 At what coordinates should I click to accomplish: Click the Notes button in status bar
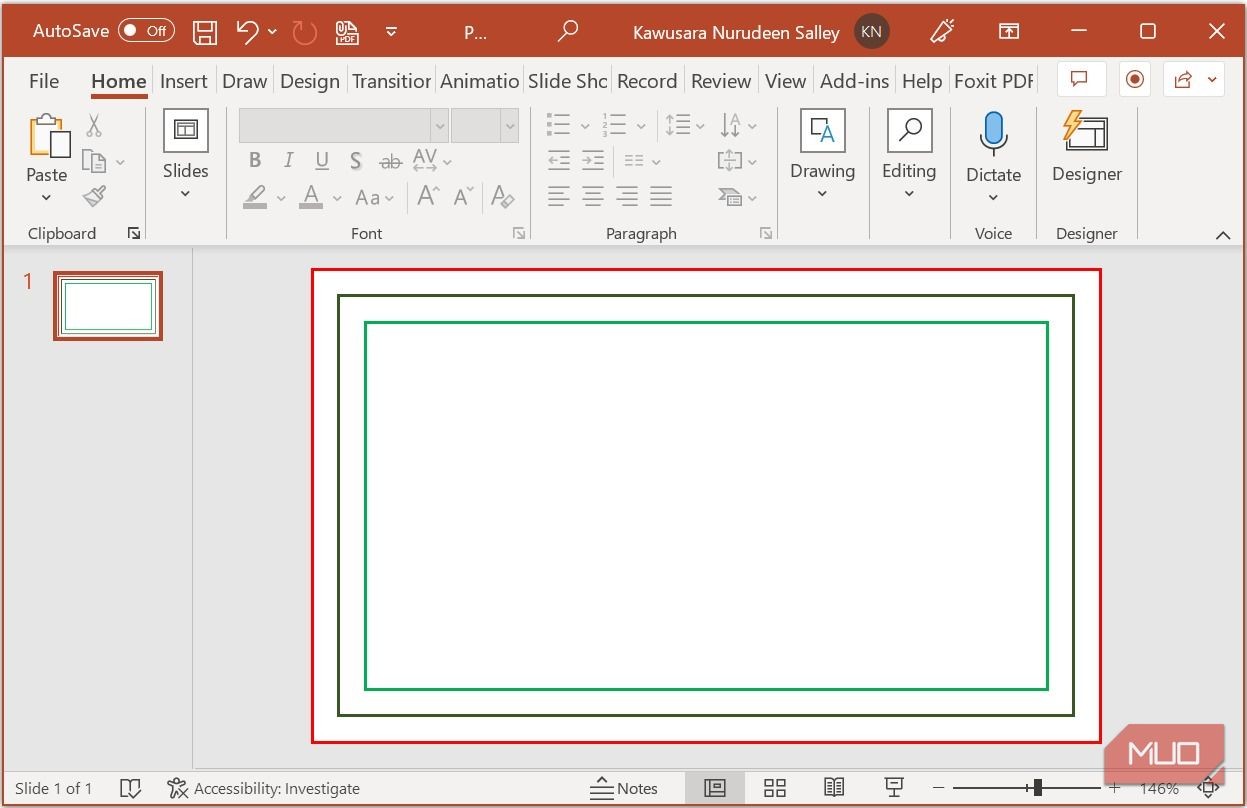click(x=624, y=788)
